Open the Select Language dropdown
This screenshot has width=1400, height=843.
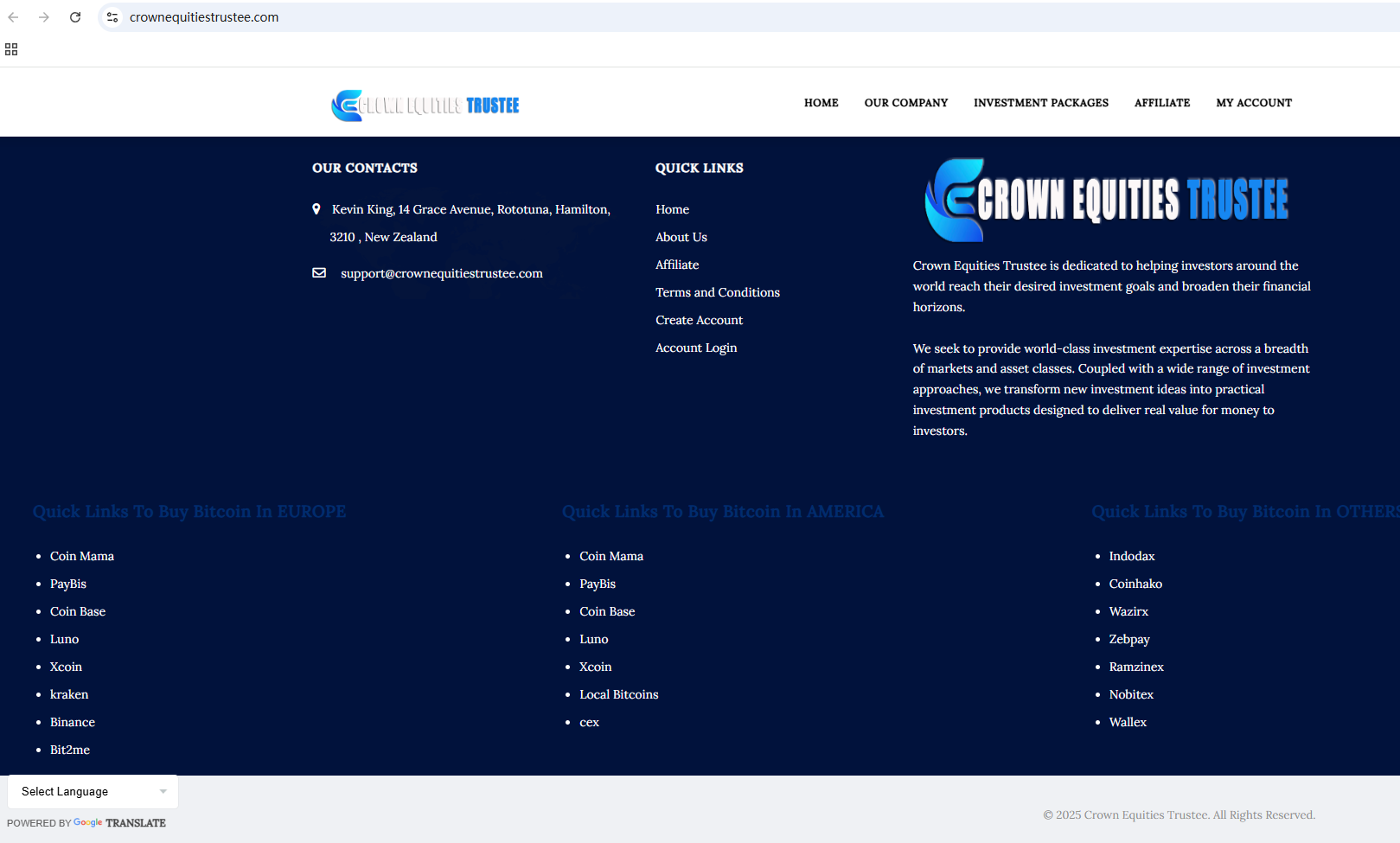tap(93, 791)
